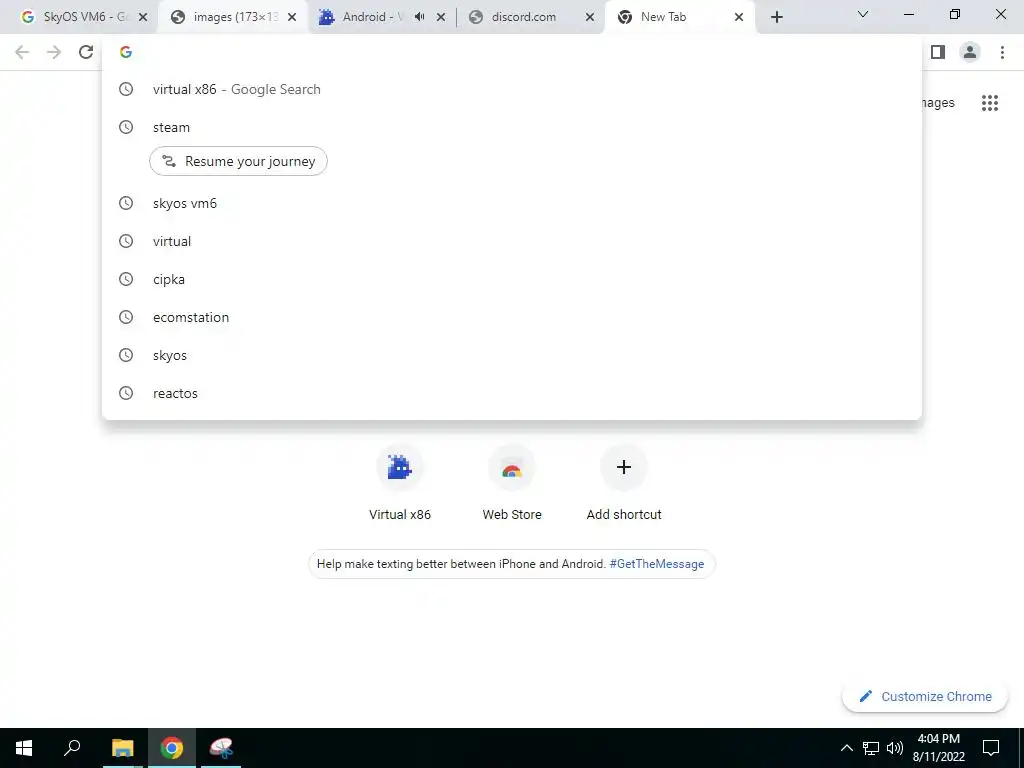Open the #GetTheMessage link
The image size is (1024, 768).
point(656,564)
